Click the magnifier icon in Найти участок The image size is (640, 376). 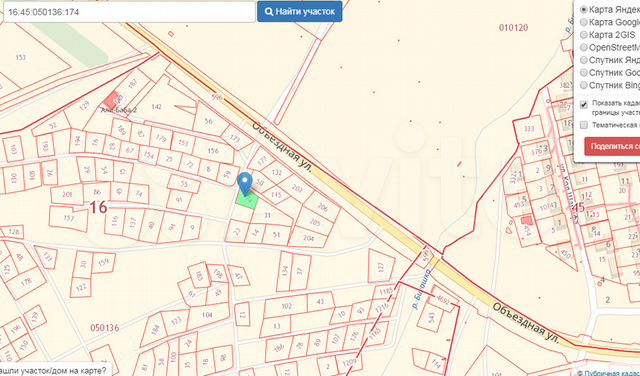tap(269, 11)
